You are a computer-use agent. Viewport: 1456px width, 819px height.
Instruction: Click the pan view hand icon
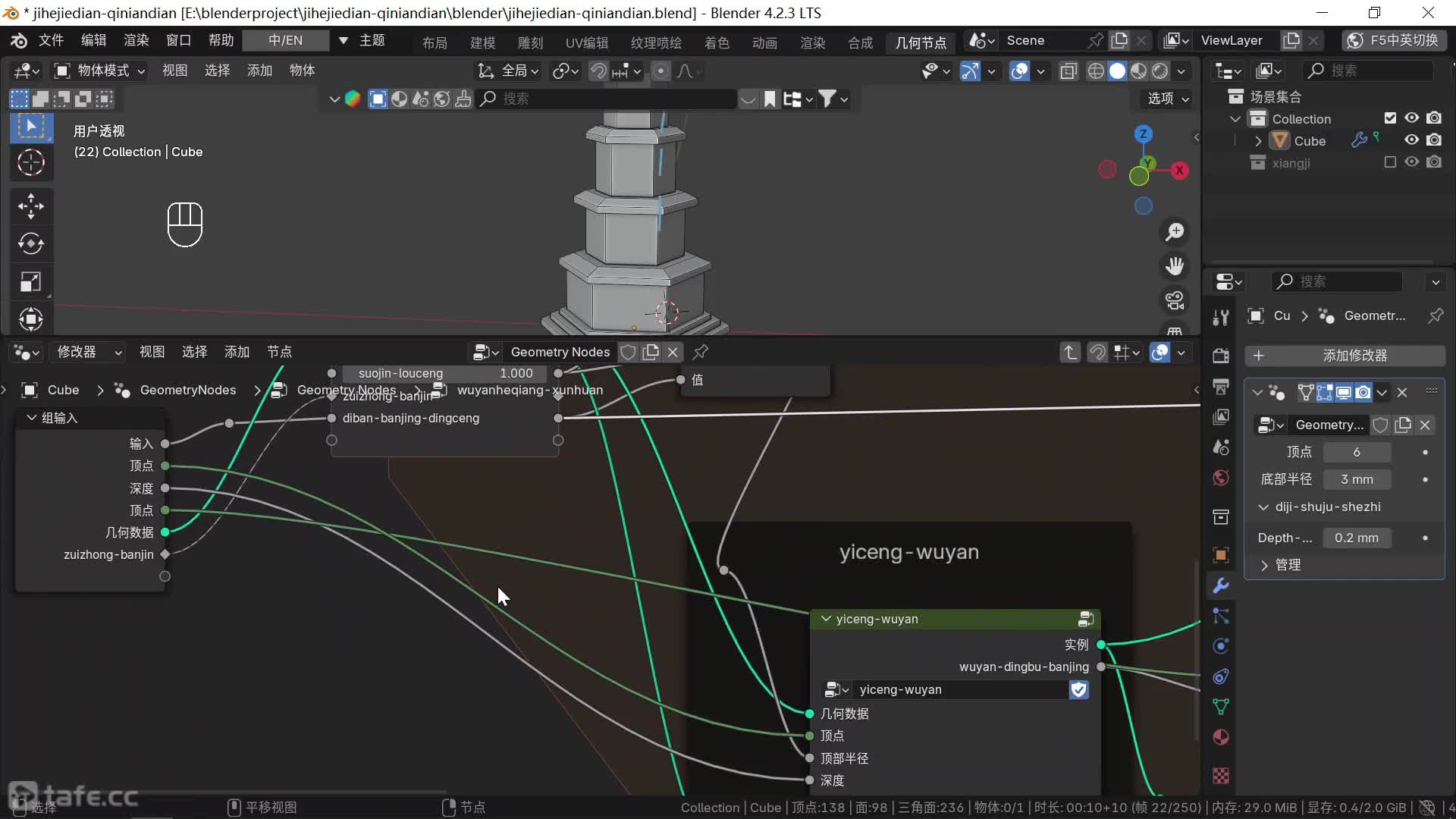click(x=1175, y=265)
